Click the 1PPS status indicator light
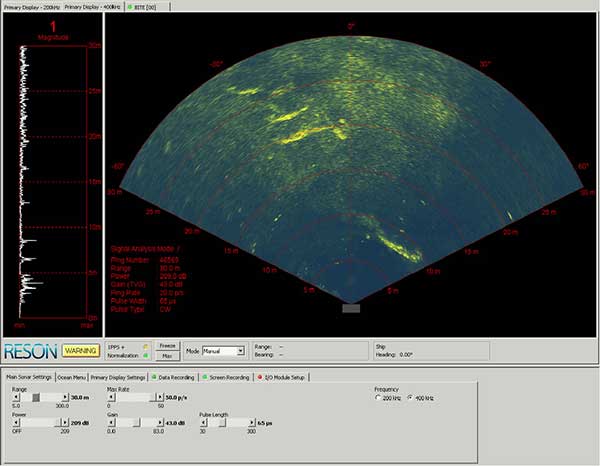 (146, 346)
